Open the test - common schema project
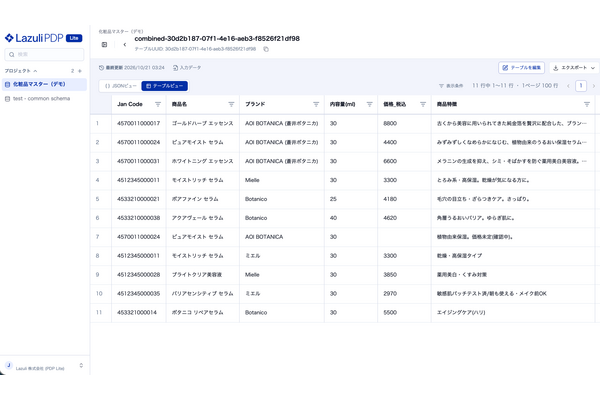Viewport: 600px width, 400px height. (41, 98)
